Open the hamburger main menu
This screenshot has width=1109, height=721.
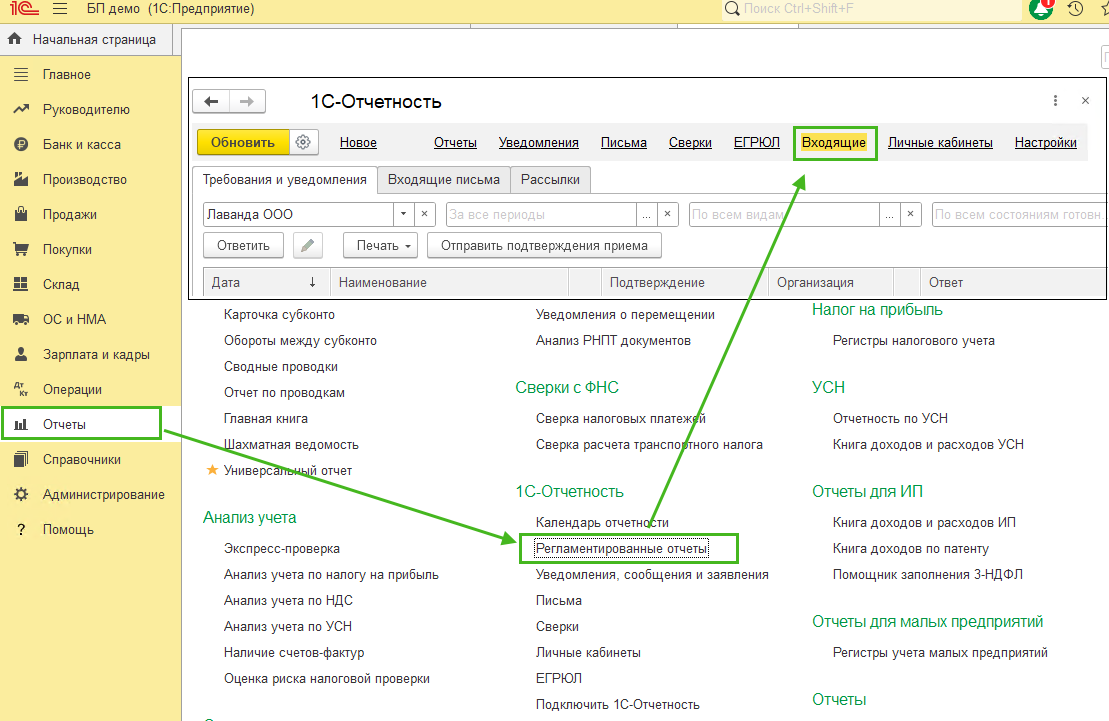(x=60, y=9)
